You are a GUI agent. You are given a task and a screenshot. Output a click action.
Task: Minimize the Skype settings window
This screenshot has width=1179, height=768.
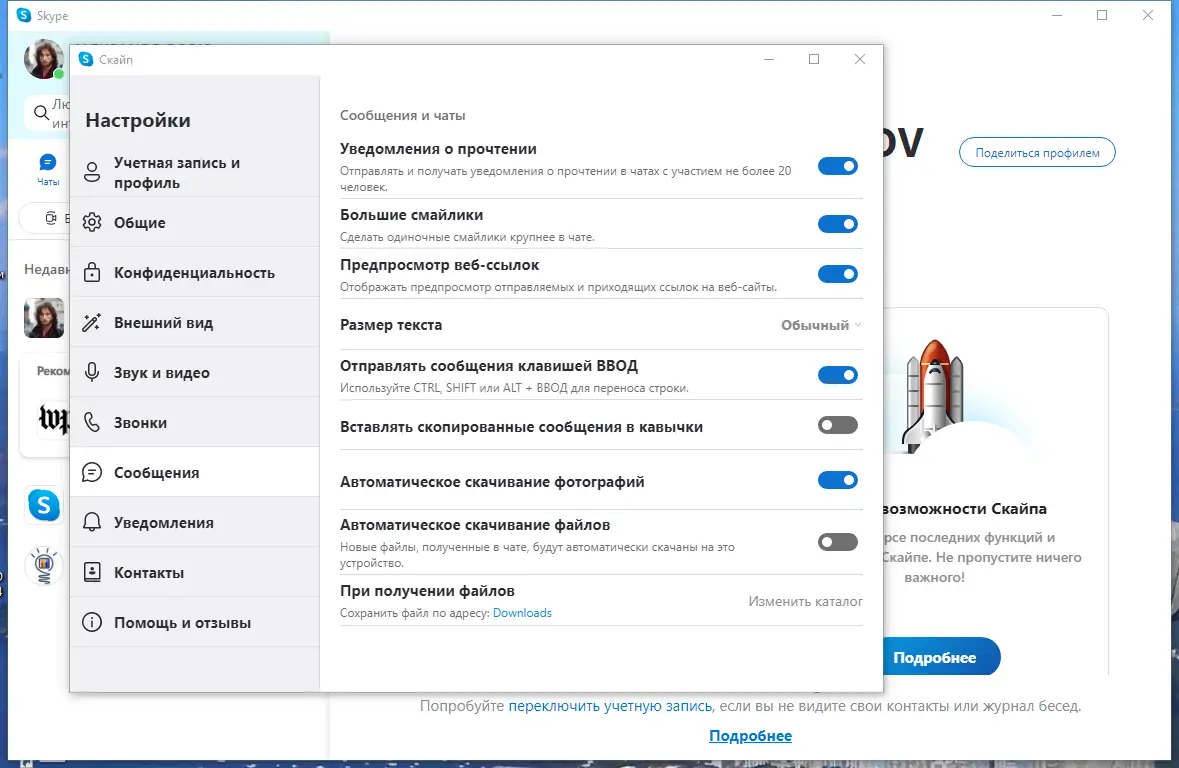tap(768, 59)
